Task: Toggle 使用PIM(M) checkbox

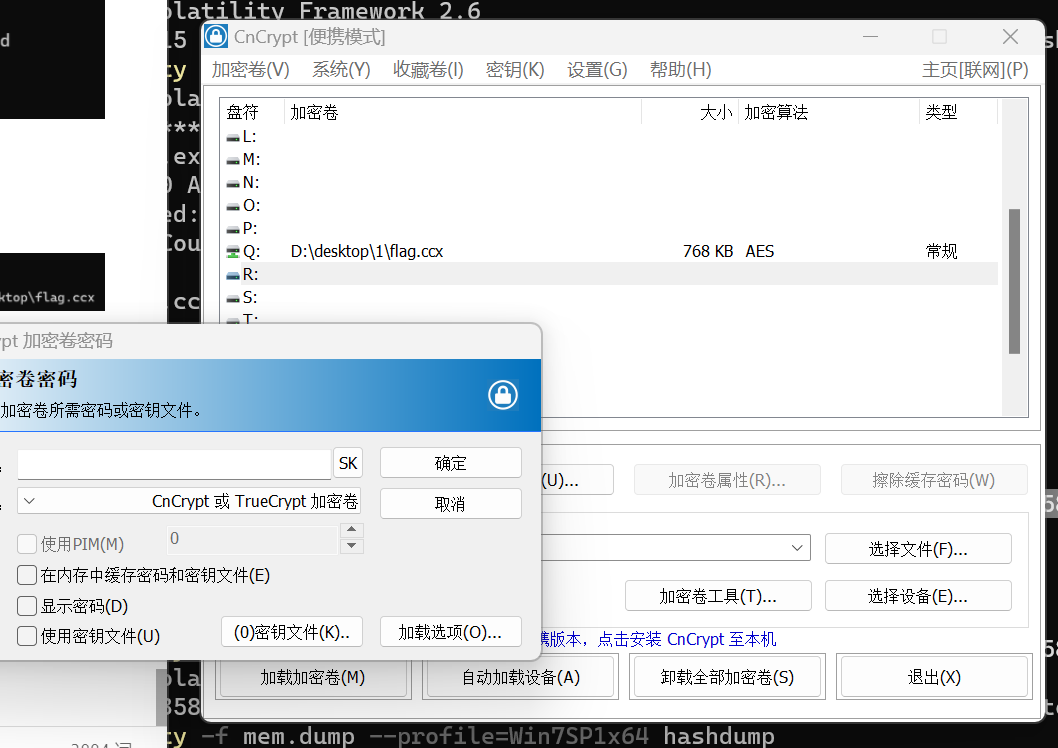Action: click(27, 544)
